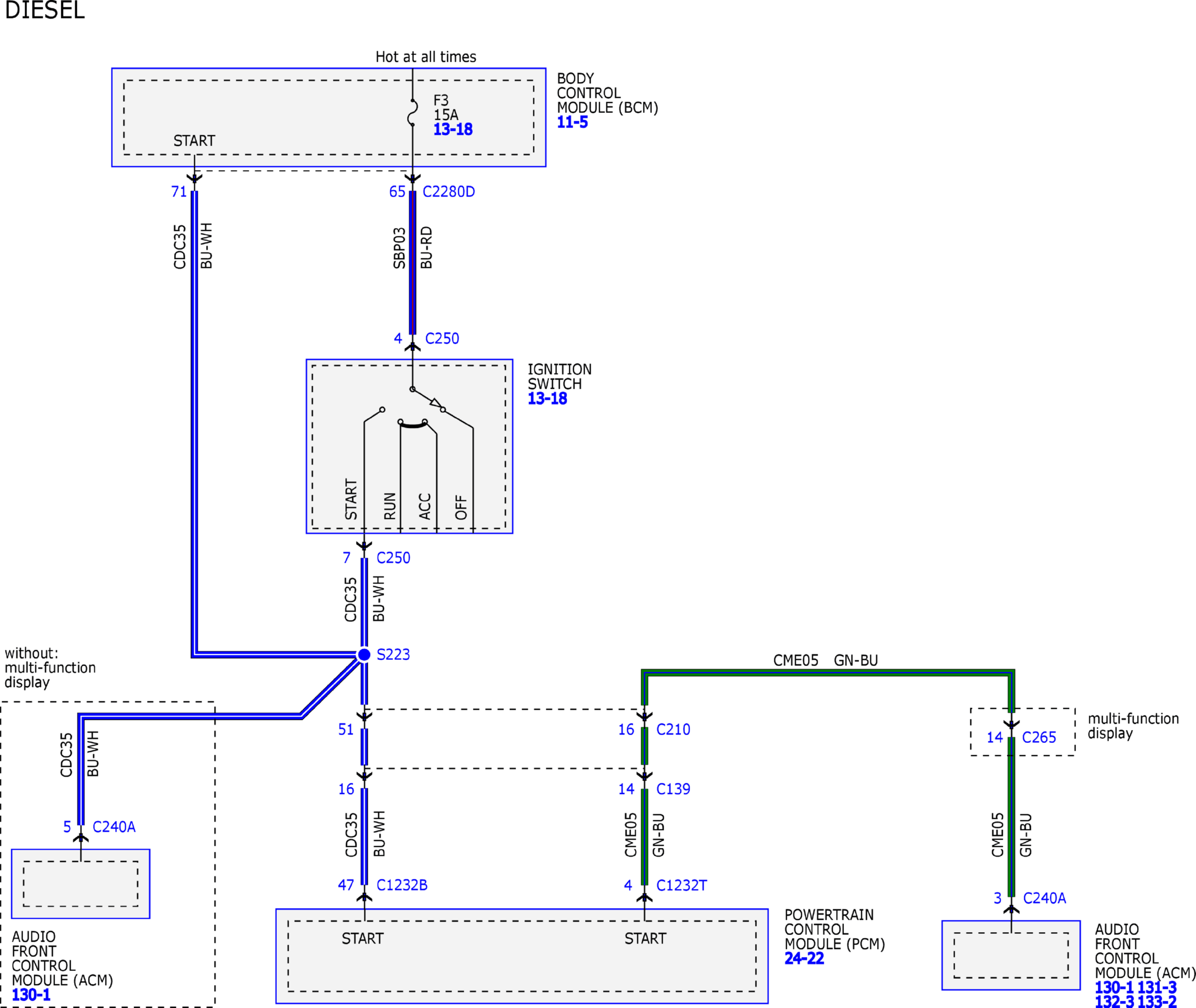The height and width of the screenshot is (1008, 1196).
Task: Select the C2280D connector label
Action: [x=449, y=192]
